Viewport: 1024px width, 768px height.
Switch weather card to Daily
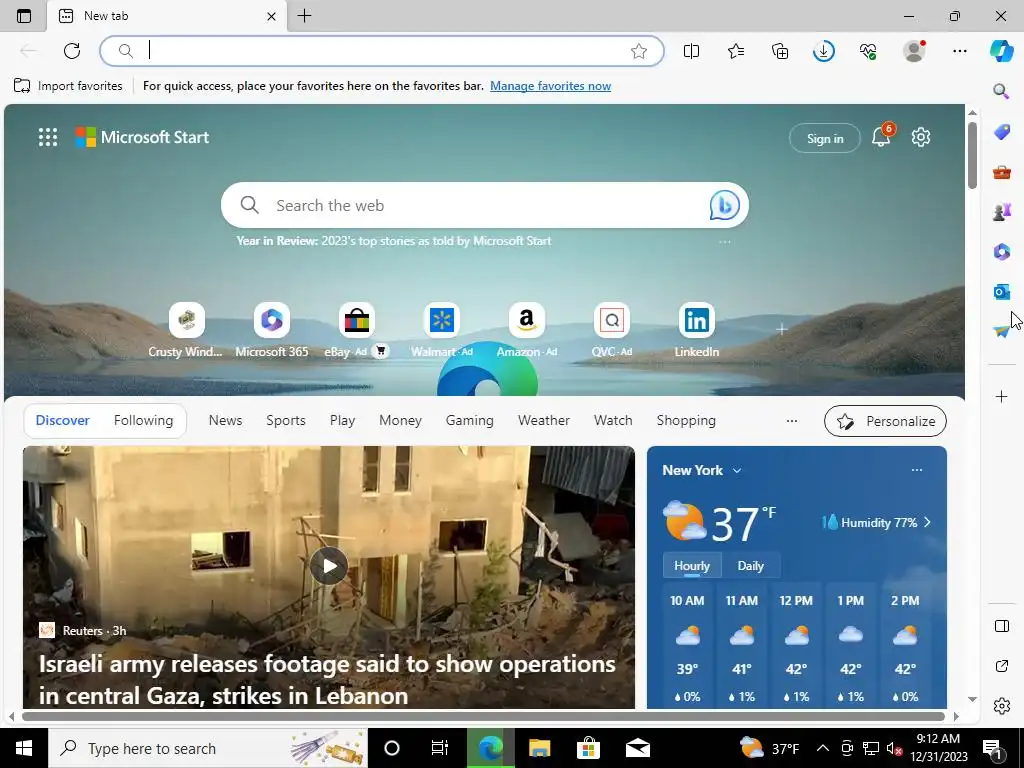point(750,566)
